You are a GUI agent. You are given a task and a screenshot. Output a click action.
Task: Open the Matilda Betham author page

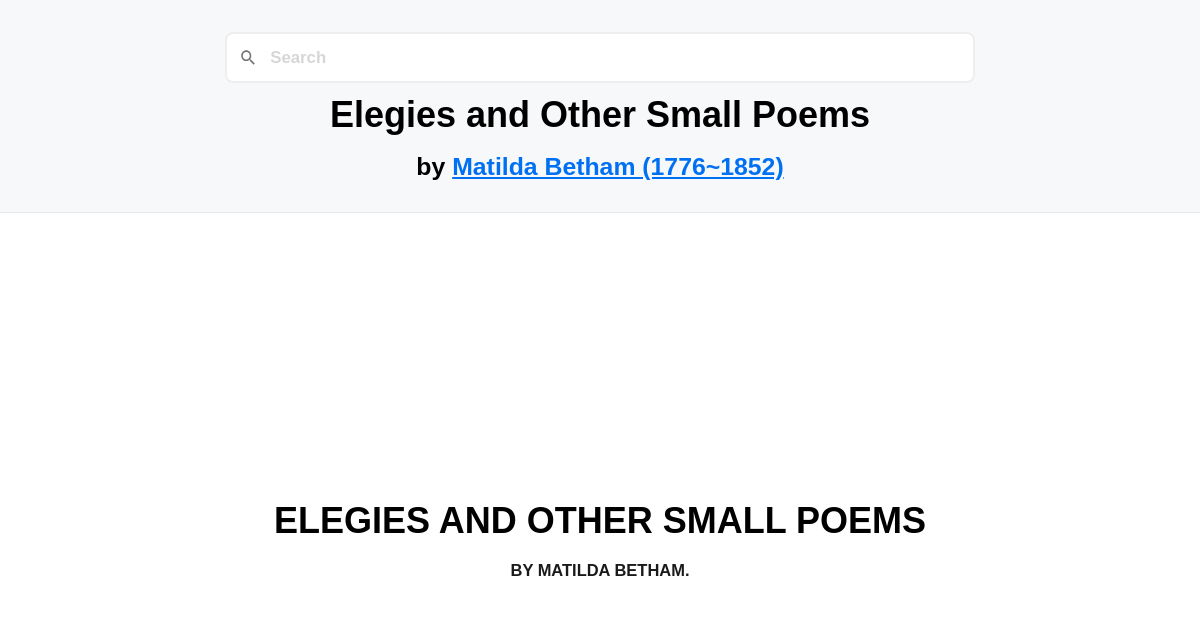pyautogui.click(x=617, y=167)
